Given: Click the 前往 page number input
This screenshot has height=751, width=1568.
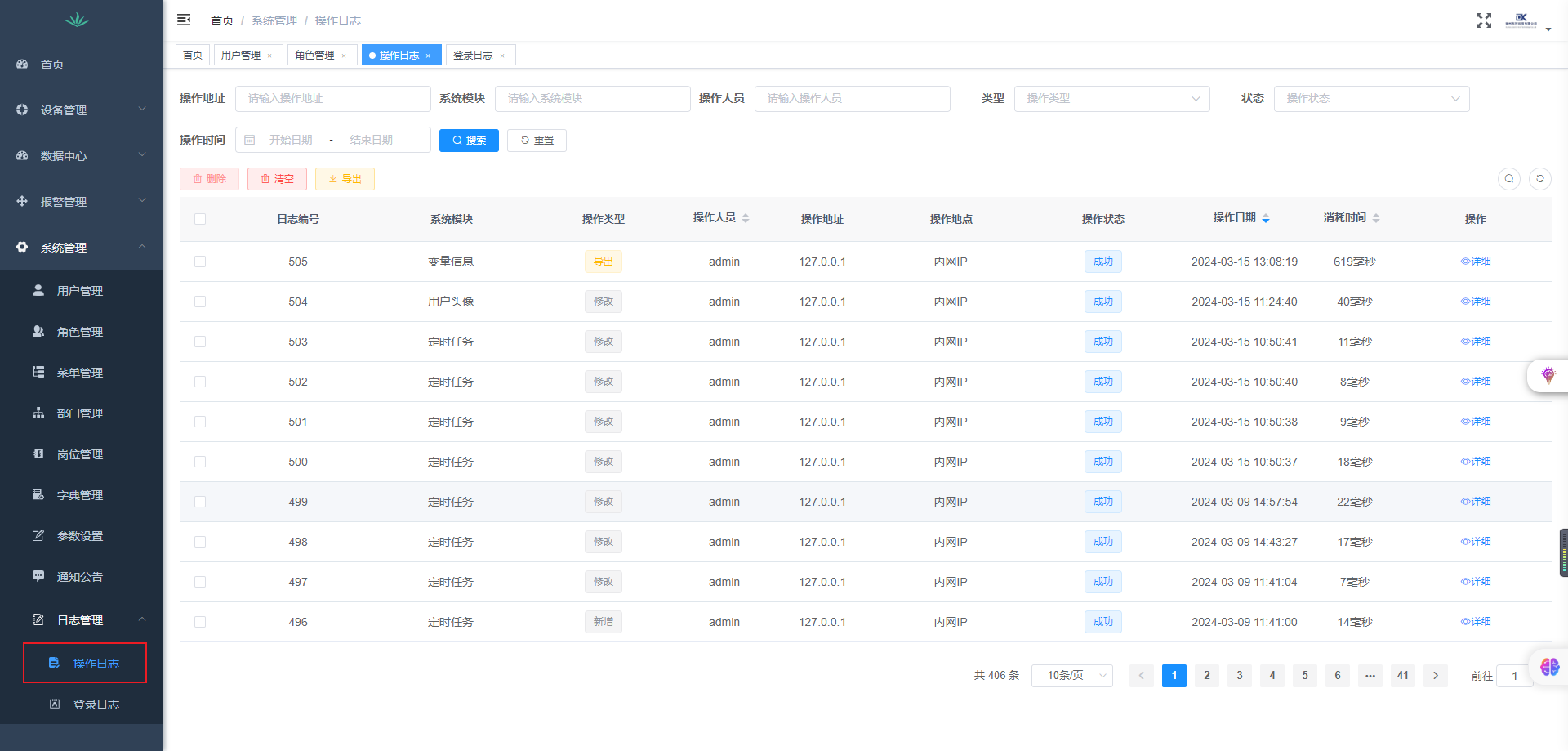Looking at the screenshot, I should (x=1514, y=676).
